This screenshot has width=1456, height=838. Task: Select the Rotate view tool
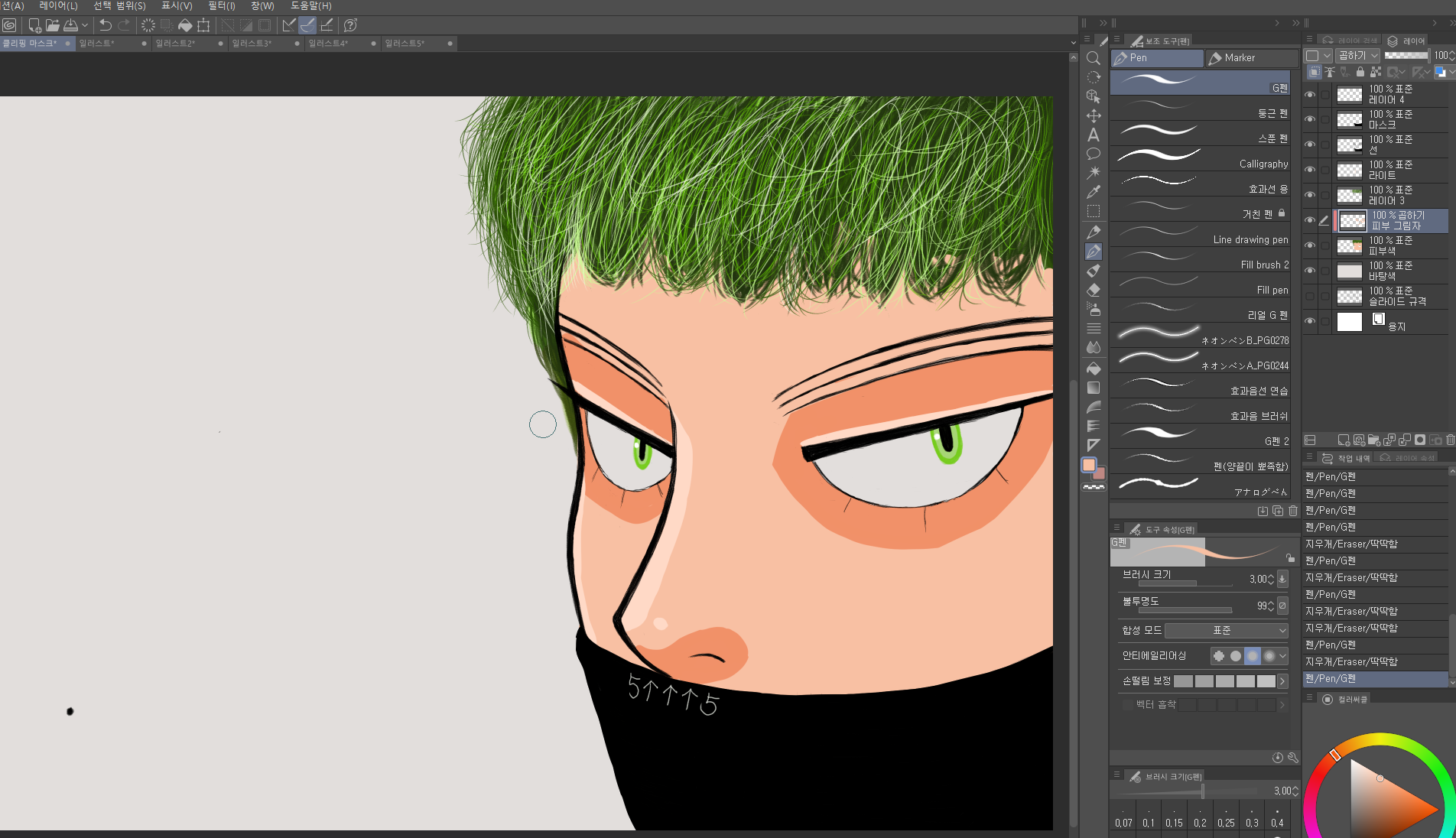click(1094, 77)
